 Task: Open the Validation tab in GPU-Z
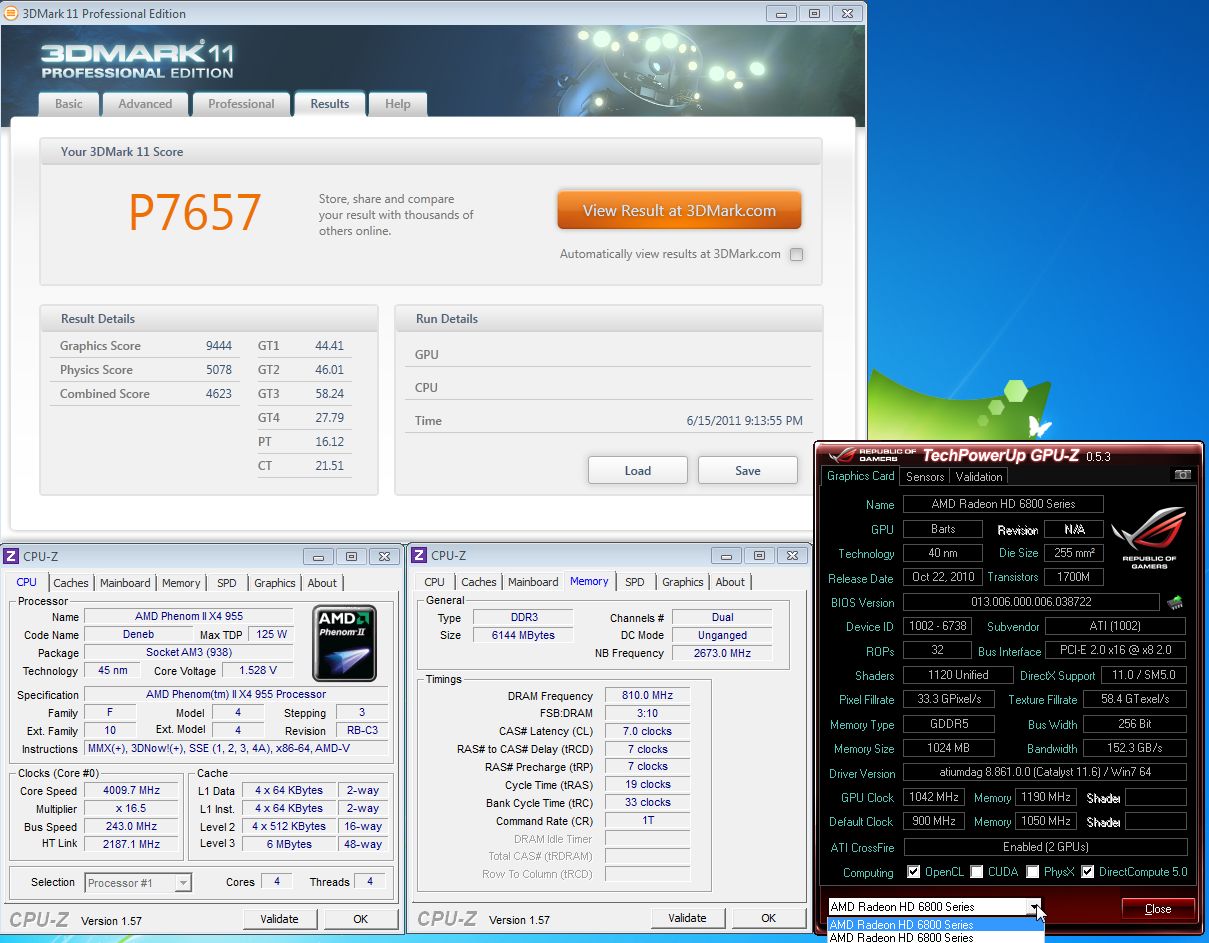tap(979, 477)
